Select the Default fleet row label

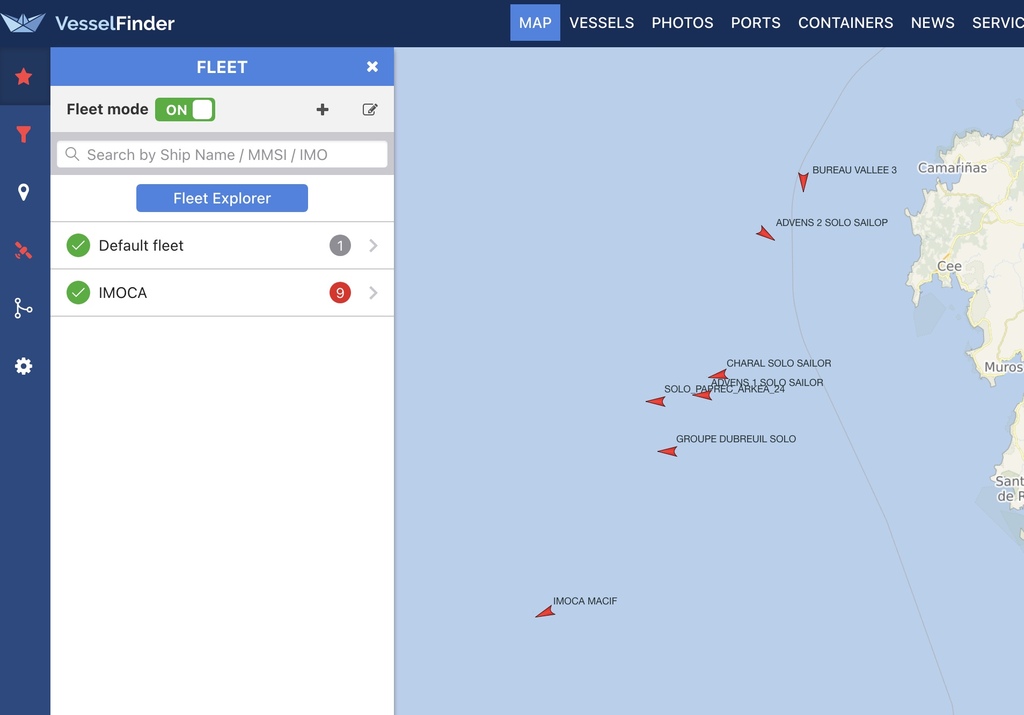[x=141, y=246]
